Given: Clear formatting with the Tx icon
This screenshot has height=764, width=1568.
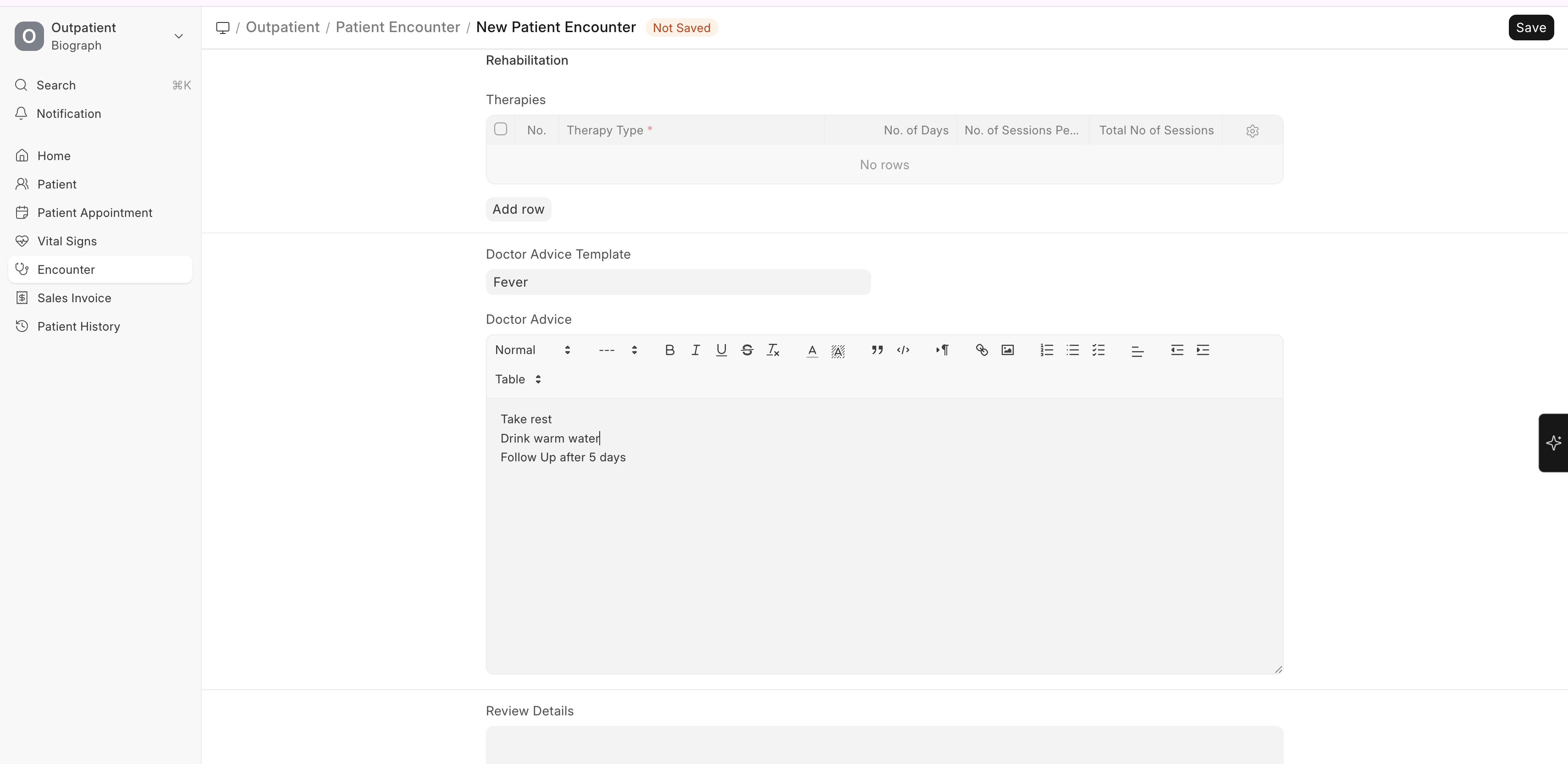Looking at the screenshot, I should [x=773, y=350].
